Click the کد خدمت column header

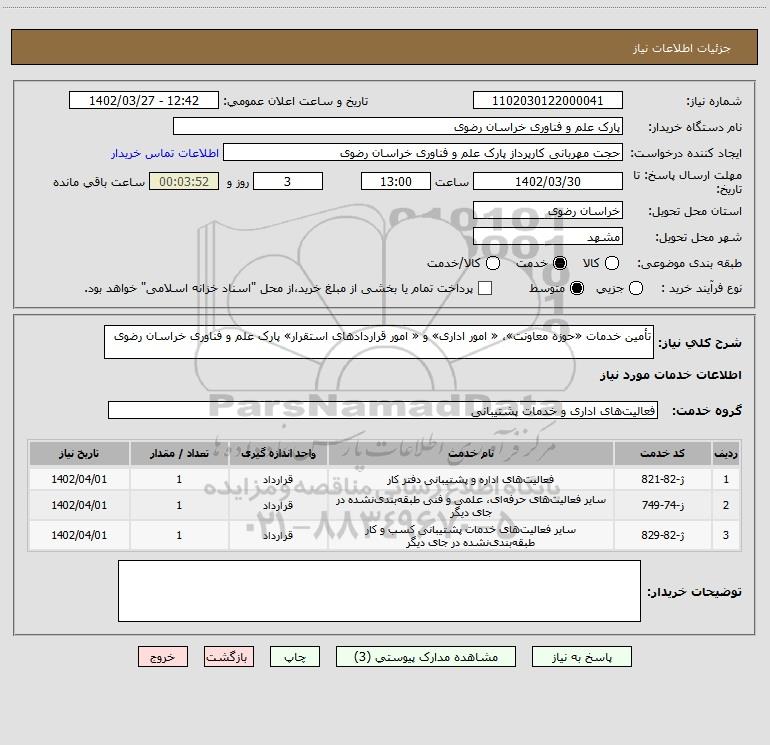[x=662, y=453]
